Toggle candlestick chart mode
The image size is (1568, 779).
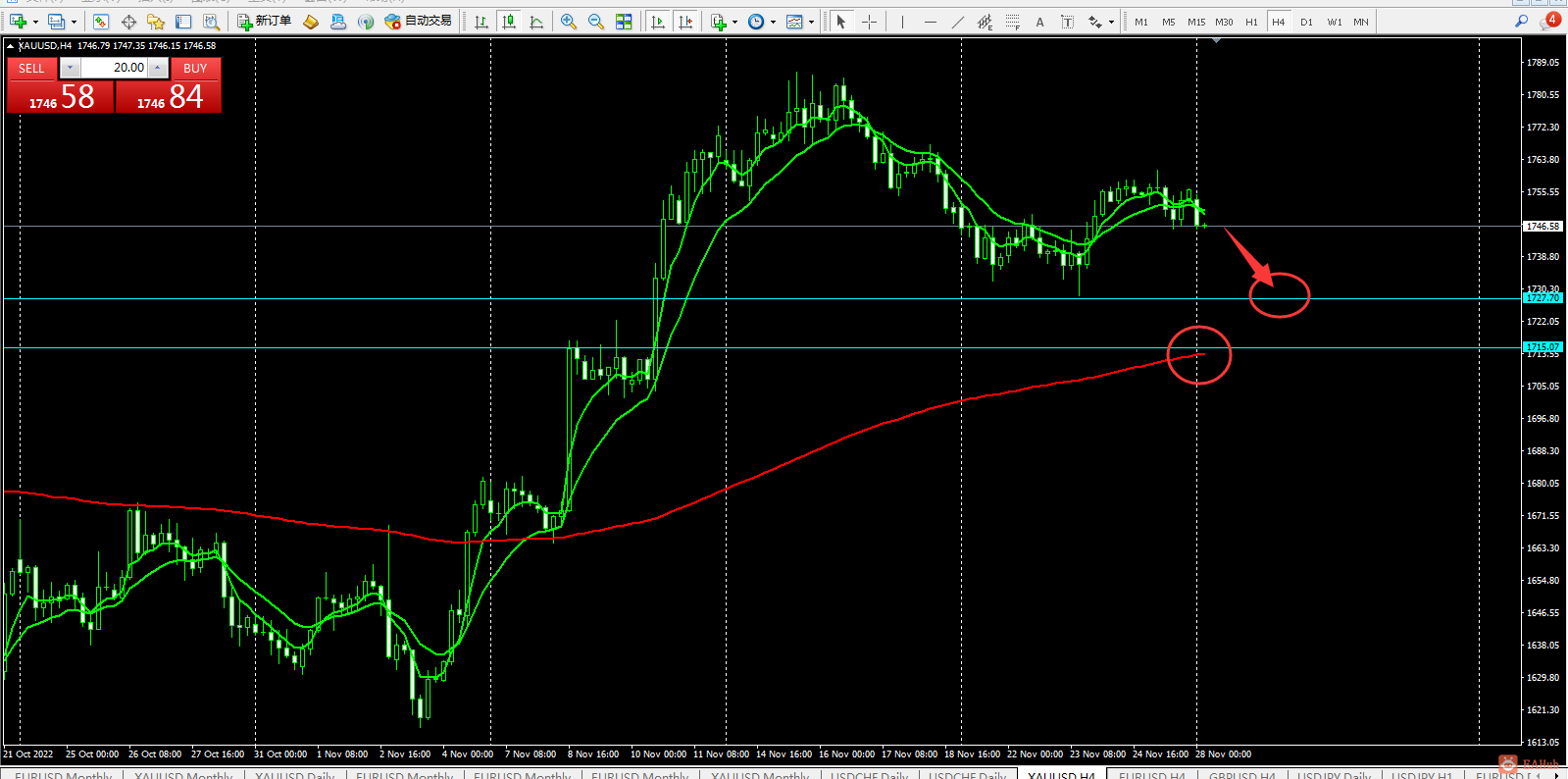pyautogui.click(x=509, y=22)
